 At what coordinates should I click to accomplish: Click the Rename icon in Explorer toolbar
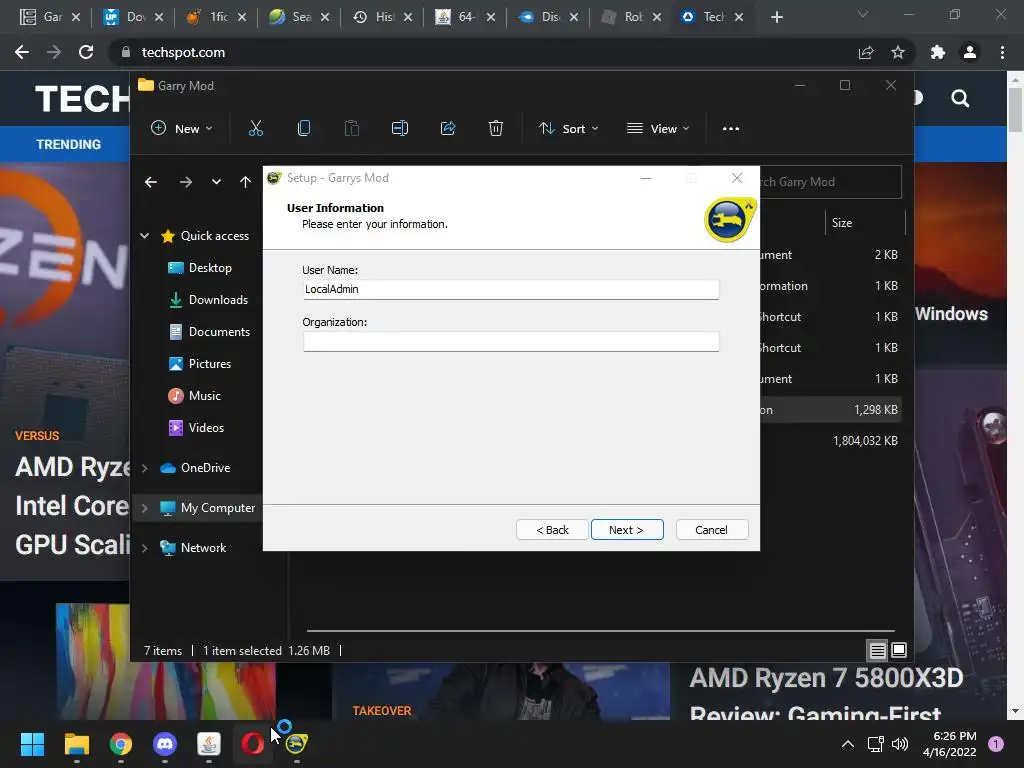(x=400, y=129)
